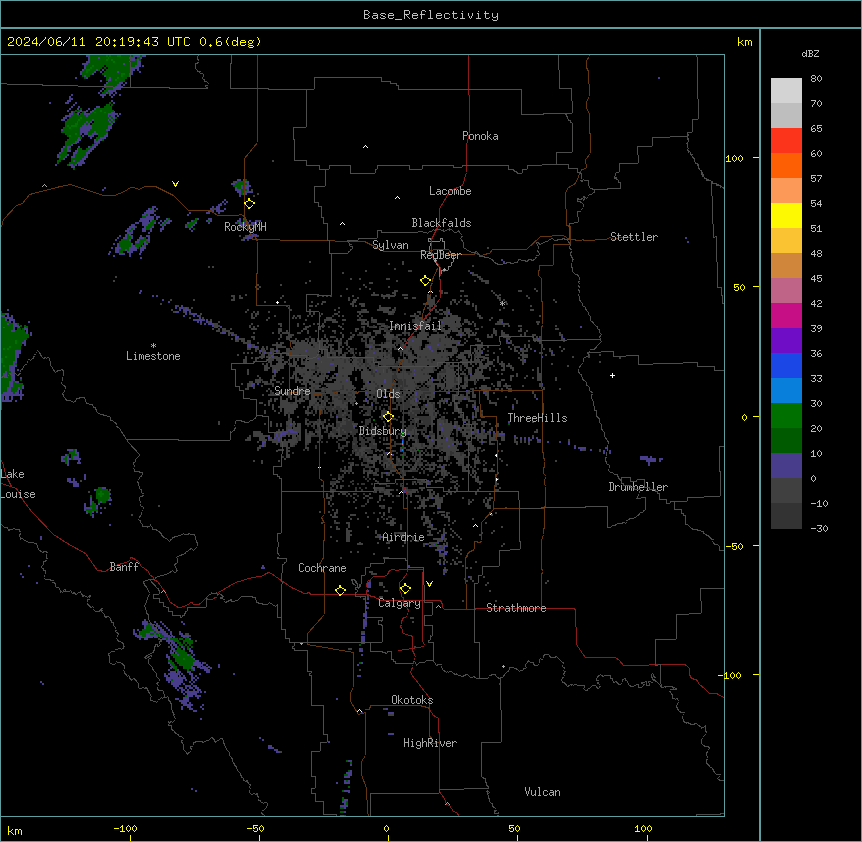Click the Calgary city label
Viewport: 862px width, 842px height.
(x=399, y=603)
